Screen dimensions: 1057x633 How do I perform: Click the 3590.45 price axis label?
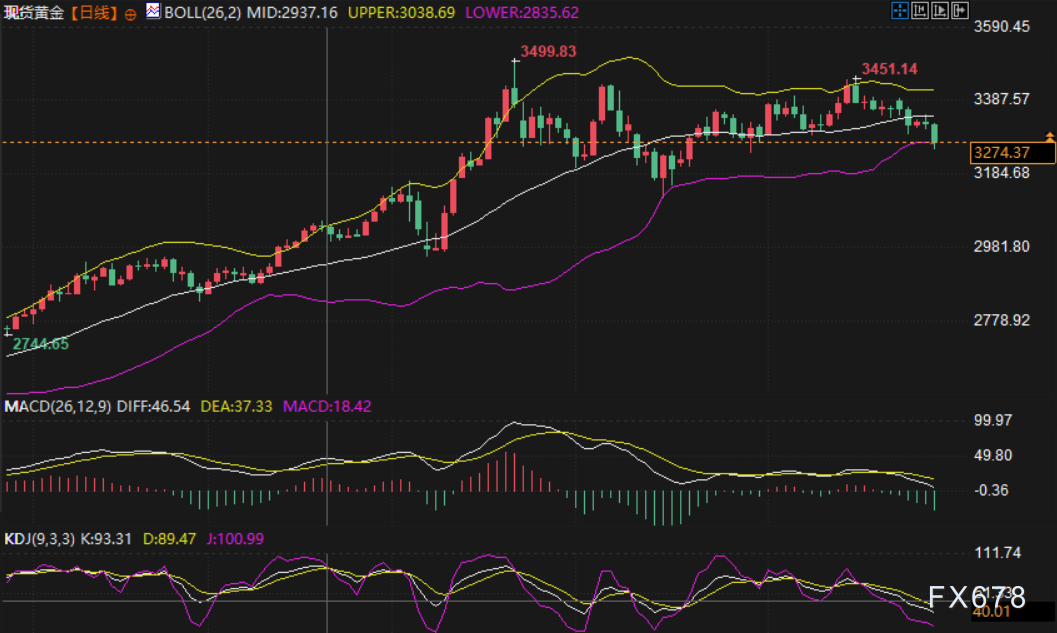click(1002, 27)
